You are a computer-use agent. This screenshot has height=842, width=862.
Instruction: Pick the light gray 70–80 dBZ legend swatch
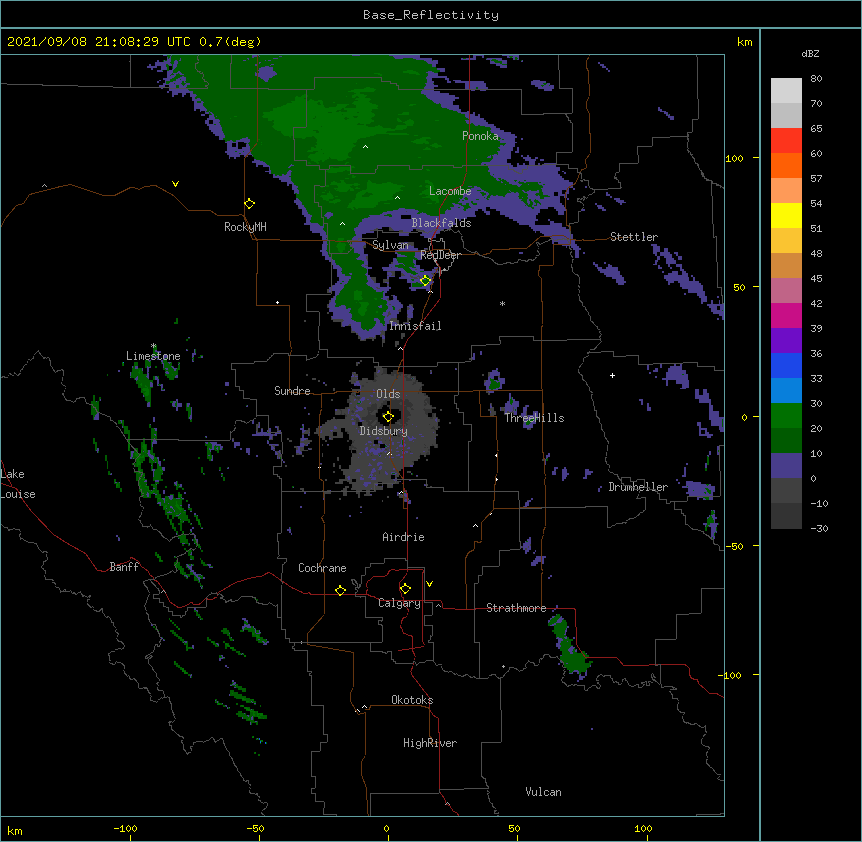786,90
